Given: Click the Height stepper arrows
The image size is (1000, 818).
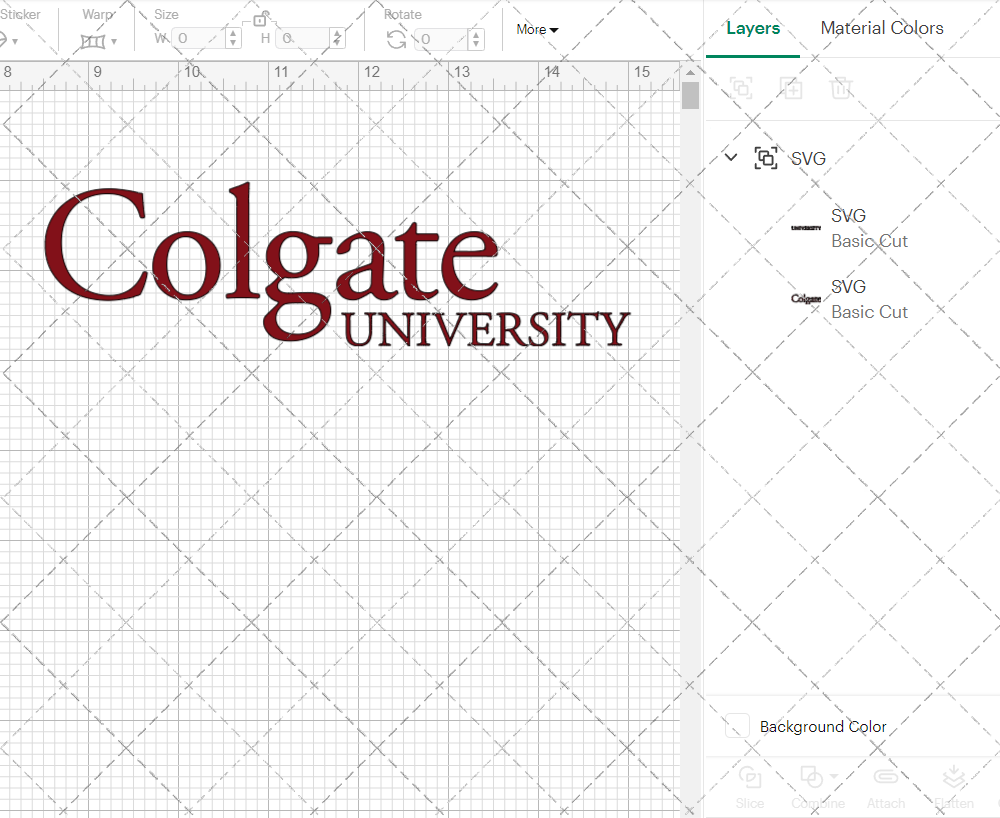Looking at the screenshot, I should 338,39.
